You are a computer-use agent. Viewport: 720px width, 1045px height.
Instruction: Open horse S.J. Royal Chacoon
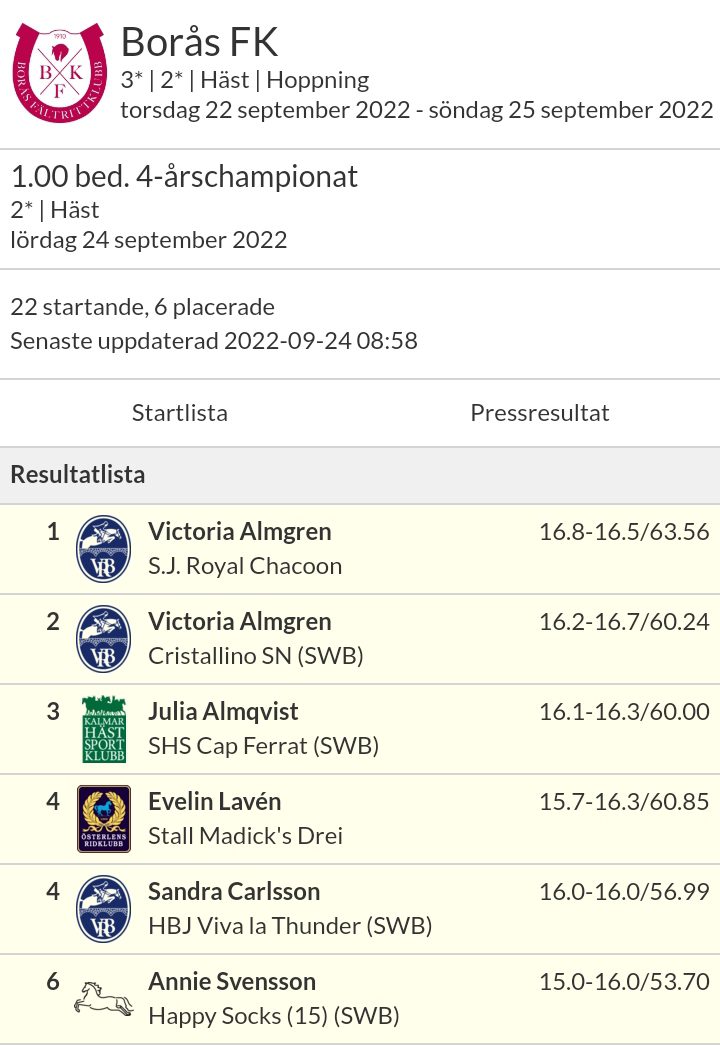pos(245,566)
